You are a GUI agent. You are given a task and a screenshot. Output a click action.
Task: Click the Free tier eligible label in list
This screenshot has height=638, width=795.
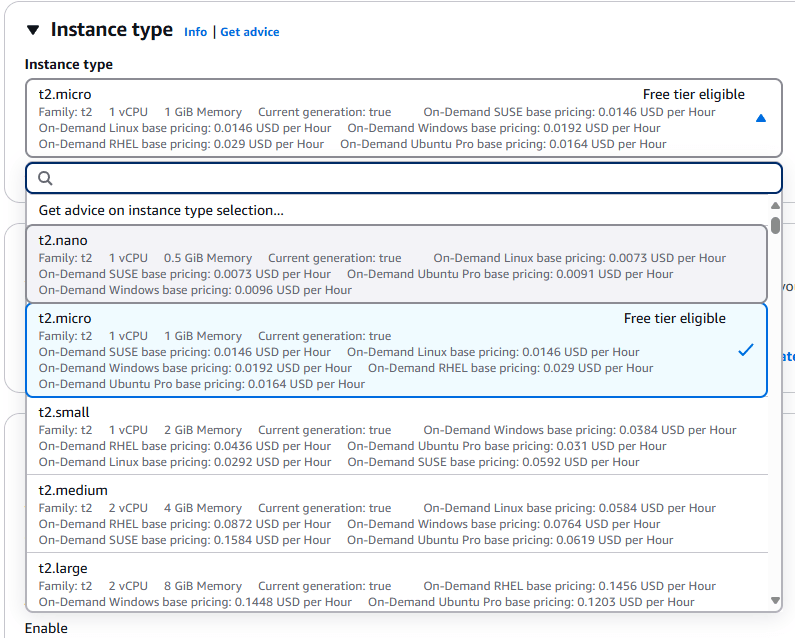click(674, 318)
